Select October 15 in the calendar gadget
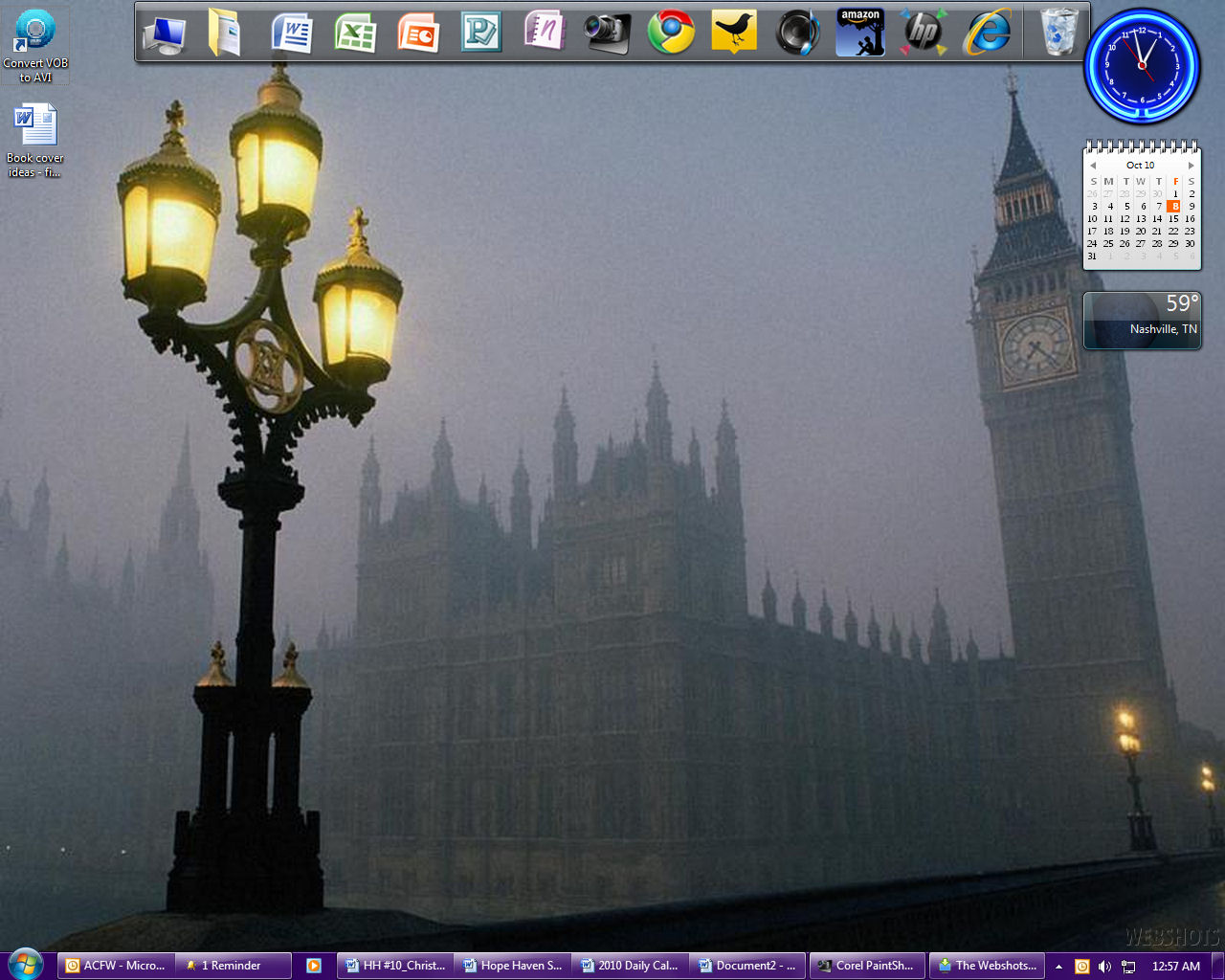The image size is (1225, 980). 1173,219
